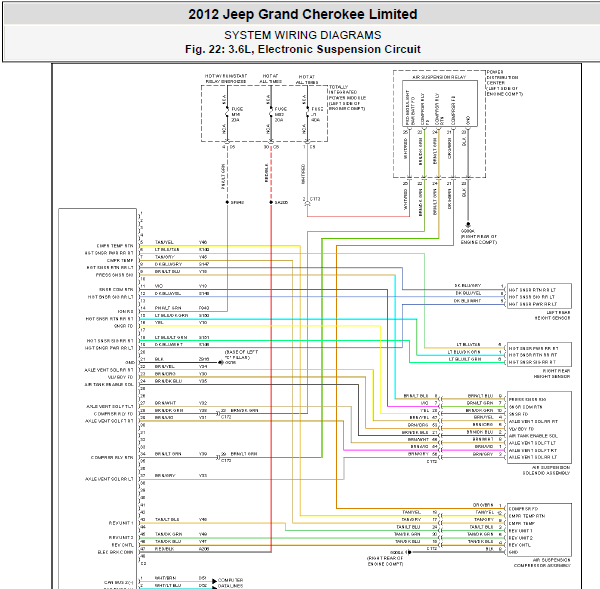Click the "VIO" wire label at module pin 11
The image size is (600, 589).
[x=158, y=286]
